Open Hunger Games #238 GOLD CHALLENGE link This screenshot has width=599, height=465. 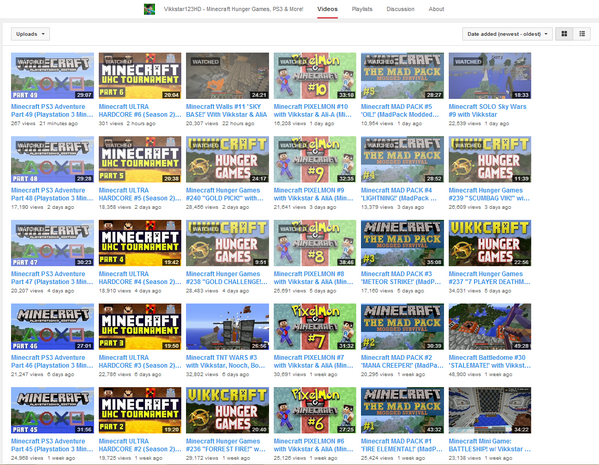click(227, 278)
